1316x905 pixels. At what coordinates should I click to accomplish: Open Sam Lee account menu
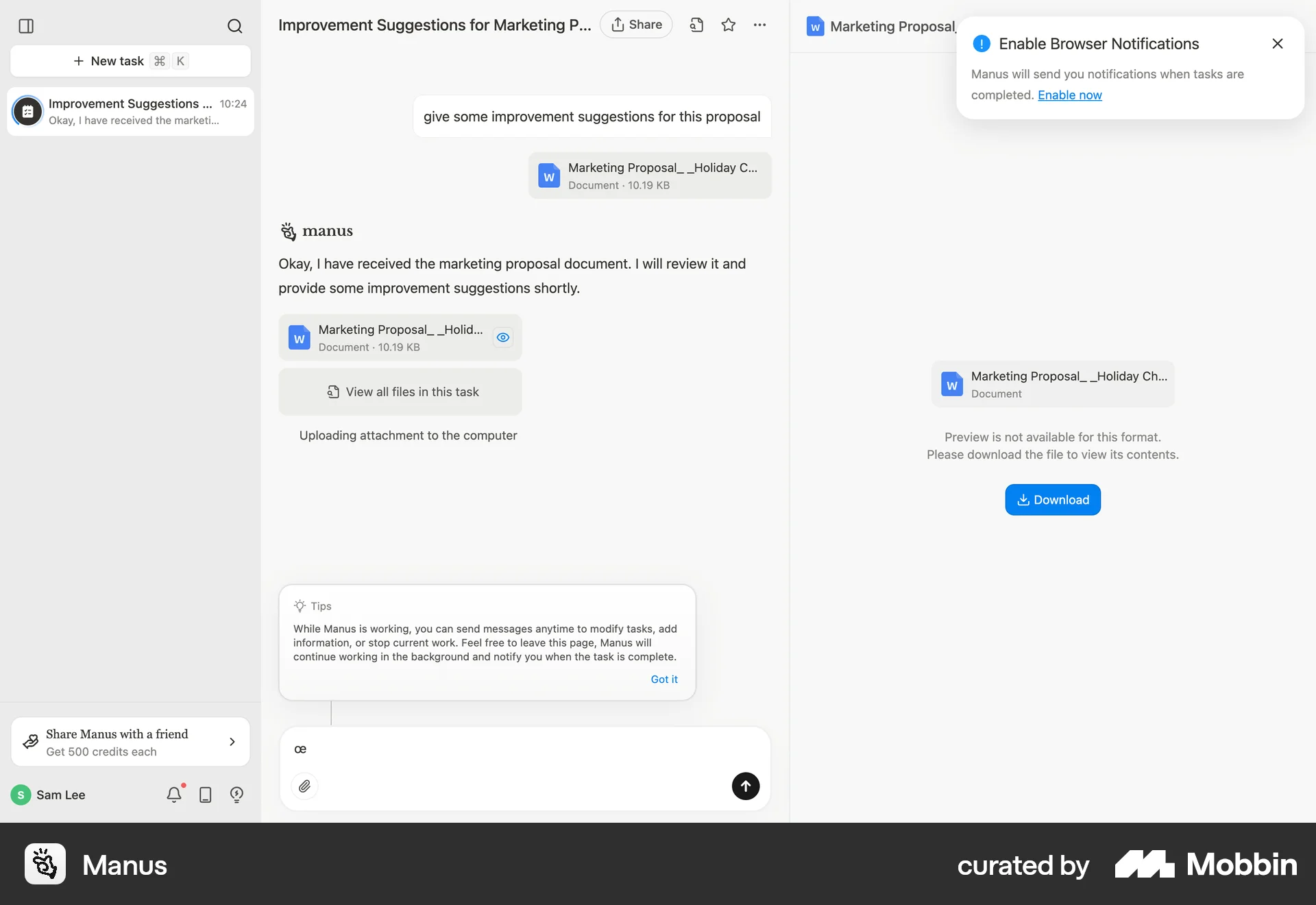[x=48, y=795]
